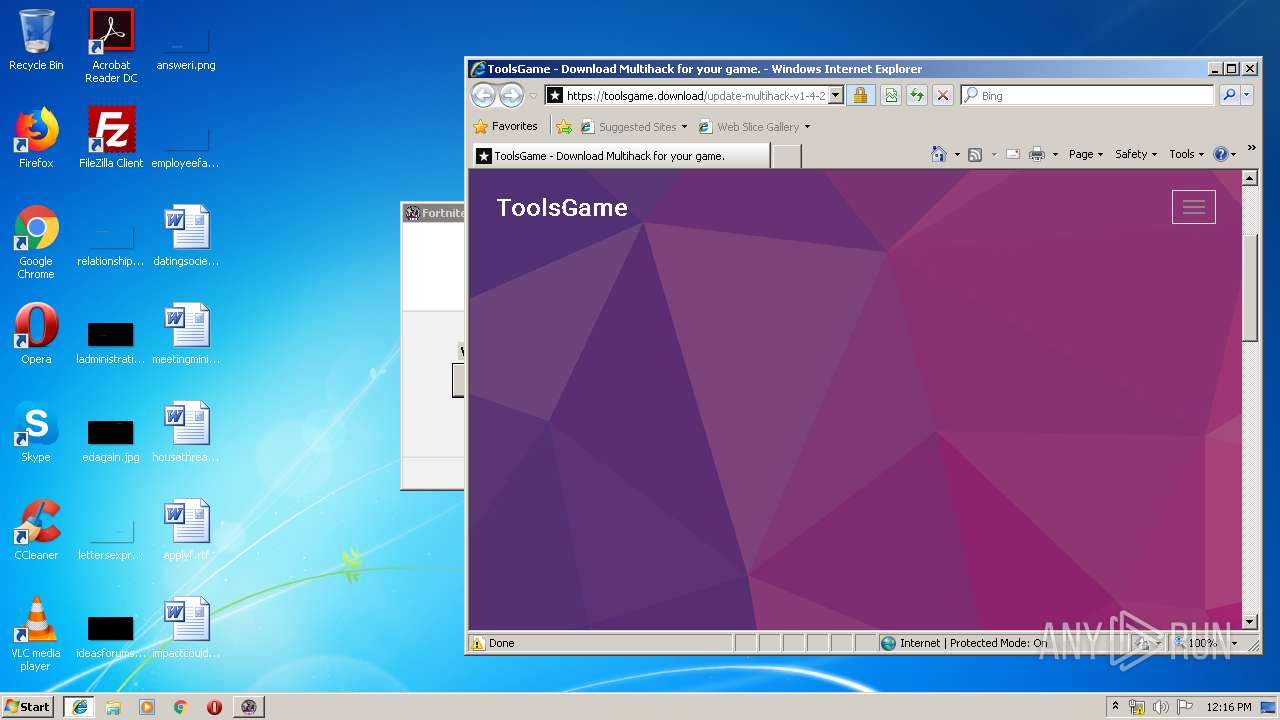Open the Page menu
1280x720 pixels.
coord(1085,154)
